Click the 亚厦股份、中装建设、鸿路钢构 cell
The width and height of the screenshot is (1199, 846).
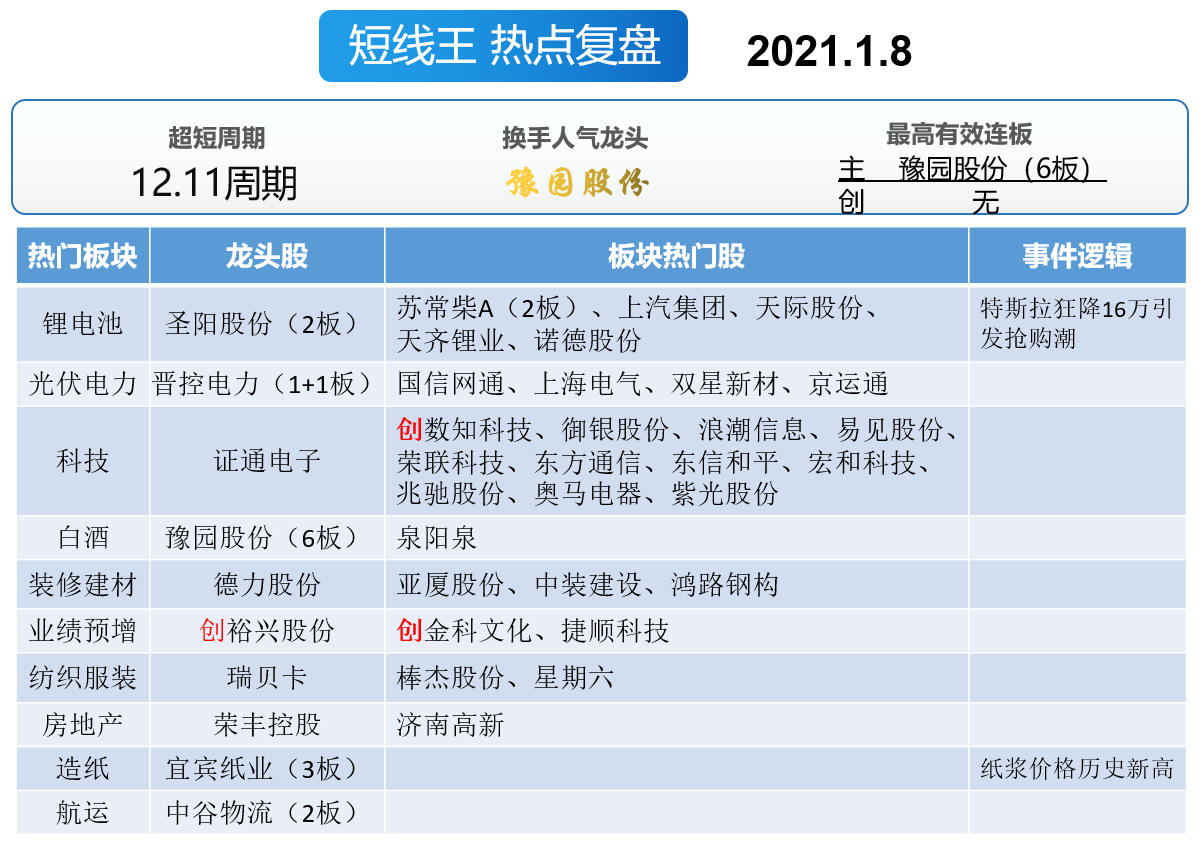click(677, 585)
